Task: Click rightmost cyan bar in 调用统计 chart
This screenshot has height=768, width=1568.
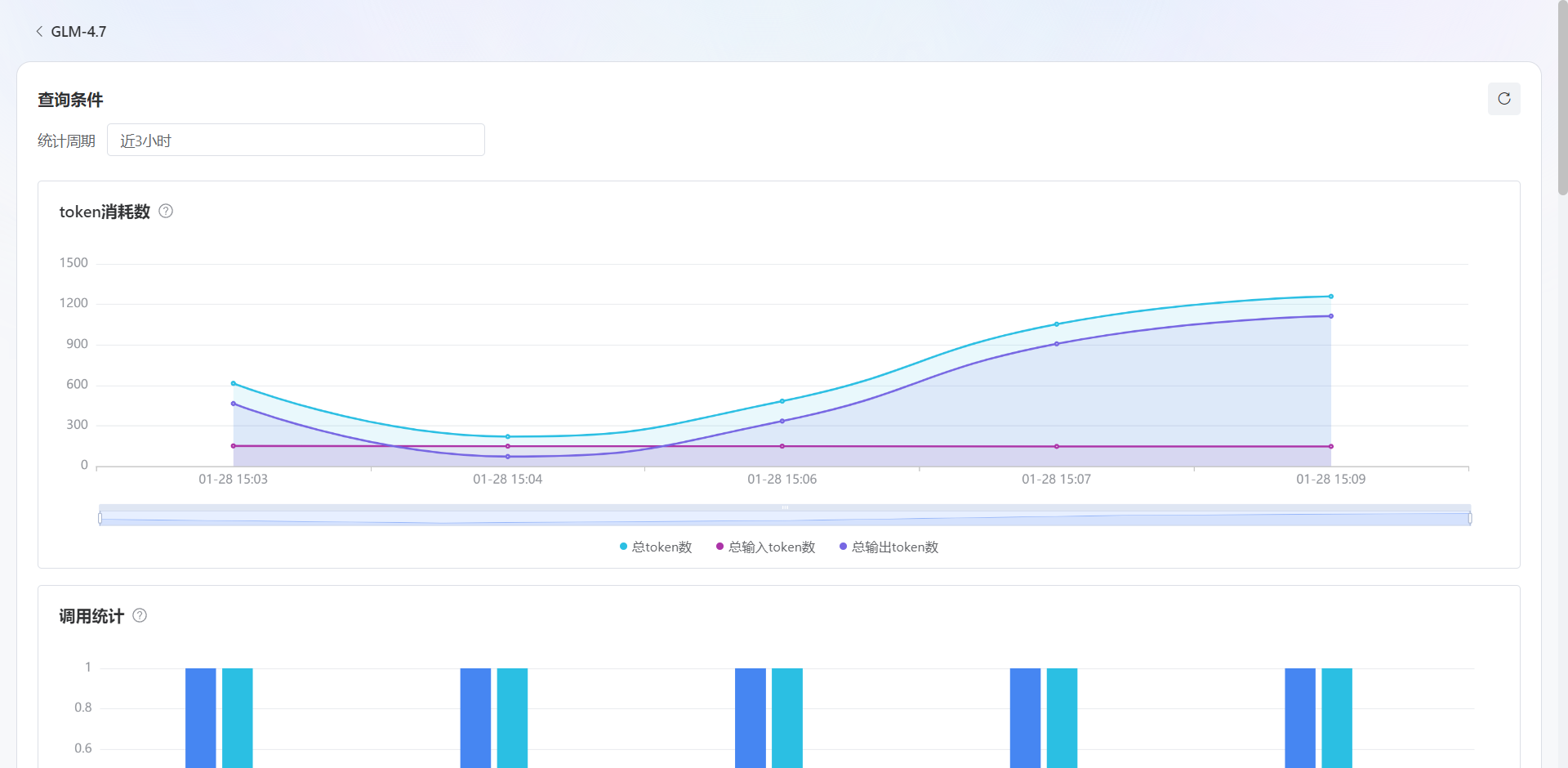Action: [x=1336, y=717]
